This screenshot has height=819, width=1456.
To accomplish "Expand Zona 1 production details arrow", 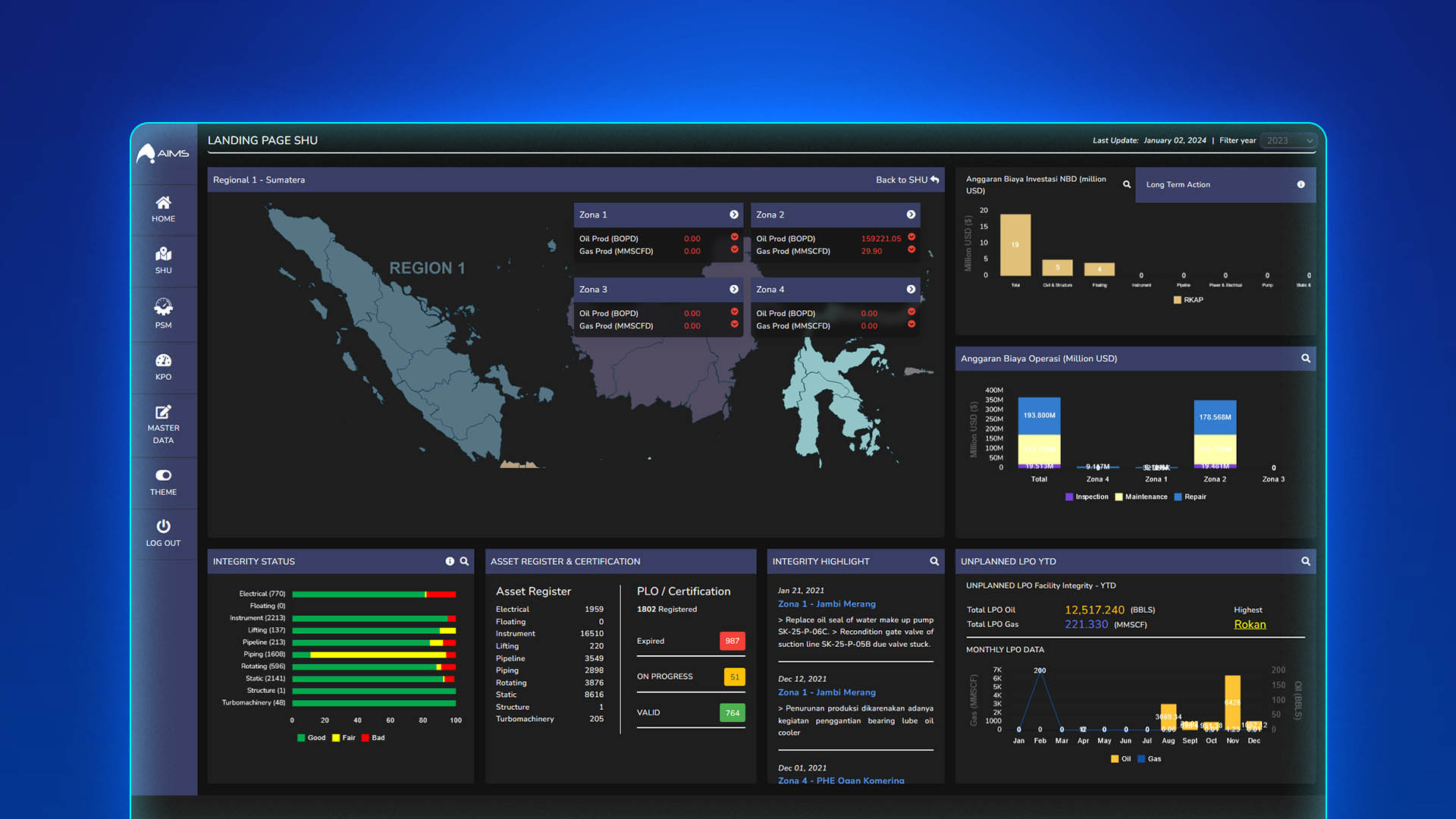I will click(x=733, y=214).
